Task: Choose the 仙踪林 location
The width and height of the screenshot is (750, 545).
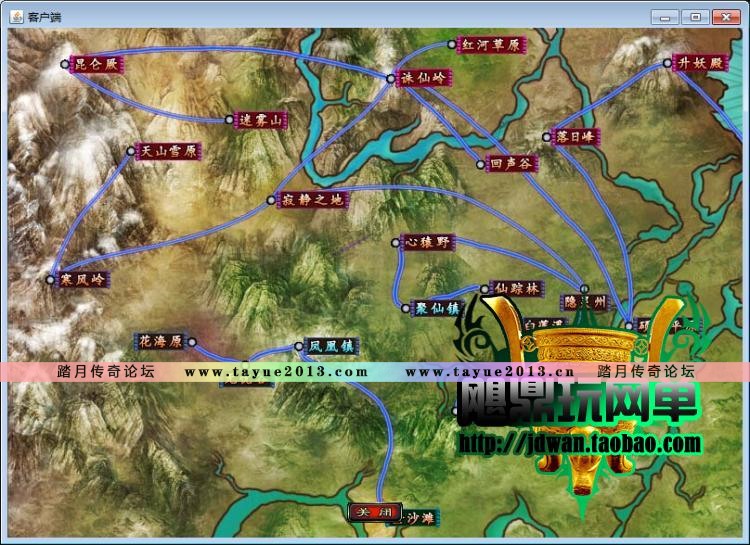Action: click(x=515, y=288)
